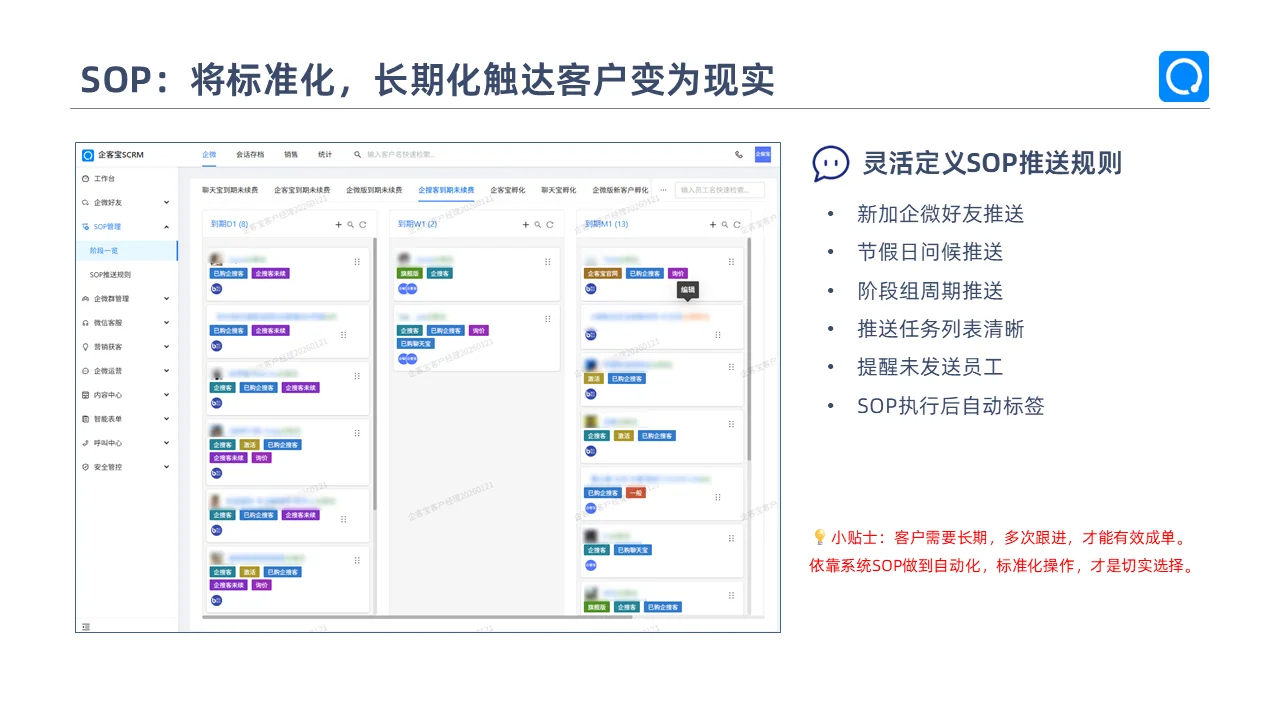
Task: Expand the 内容中心 sidebar menu
Action: coord(125,395)
